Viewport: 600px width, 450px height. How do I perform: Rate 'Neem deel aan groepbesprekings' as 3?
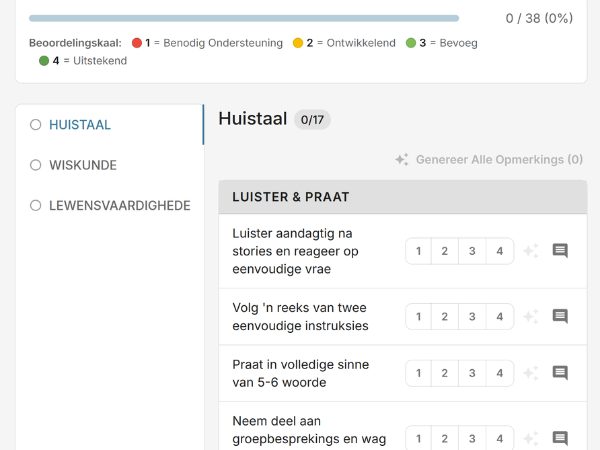(472, 439)
